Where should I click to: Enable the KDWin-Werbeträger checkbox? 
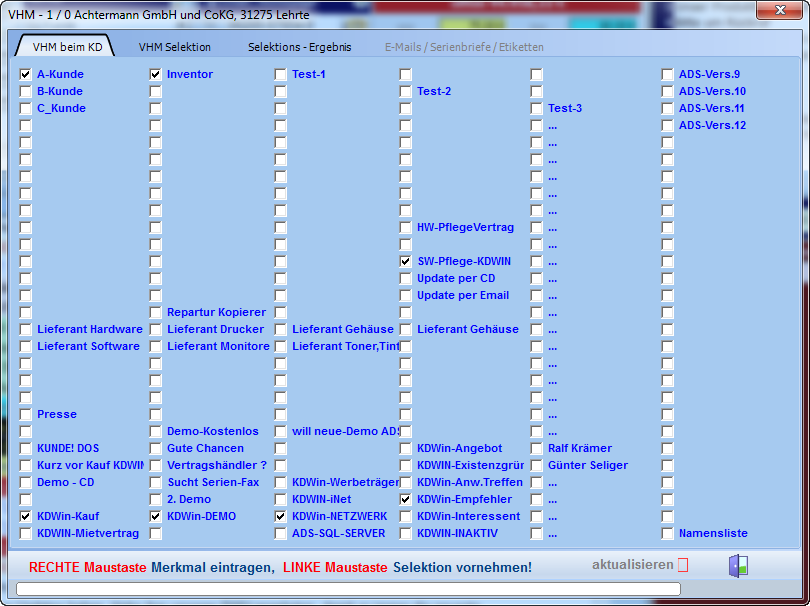click(281, 483)
